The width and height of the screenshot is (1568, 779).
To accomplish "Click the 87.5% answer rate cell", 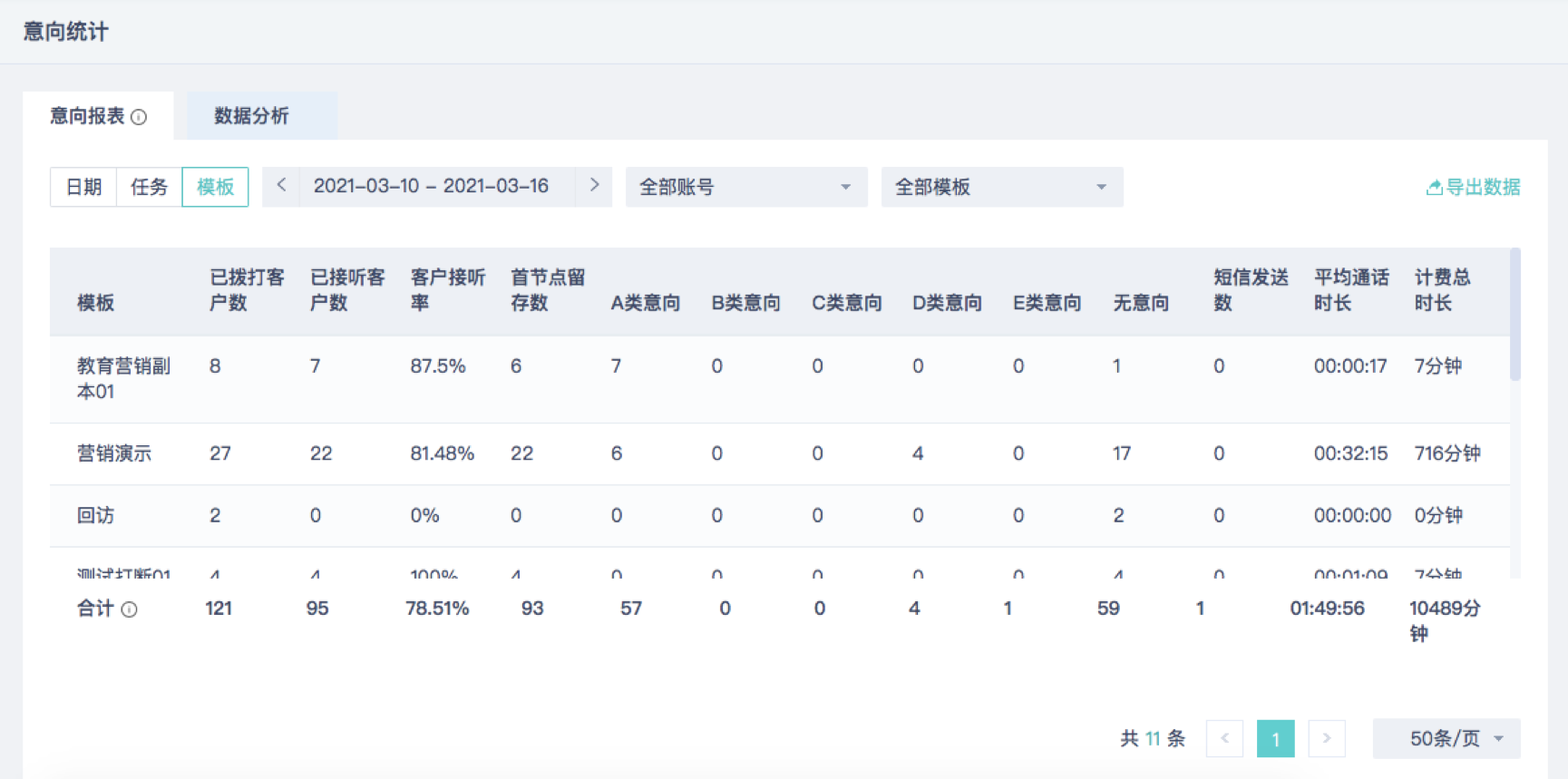I will point(438,366).
